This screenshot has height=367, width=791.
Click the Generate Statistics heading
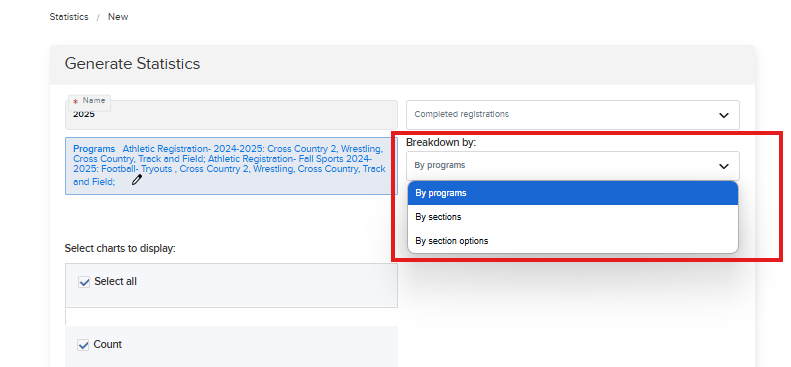pyautogui.click(x=132, y=64)
